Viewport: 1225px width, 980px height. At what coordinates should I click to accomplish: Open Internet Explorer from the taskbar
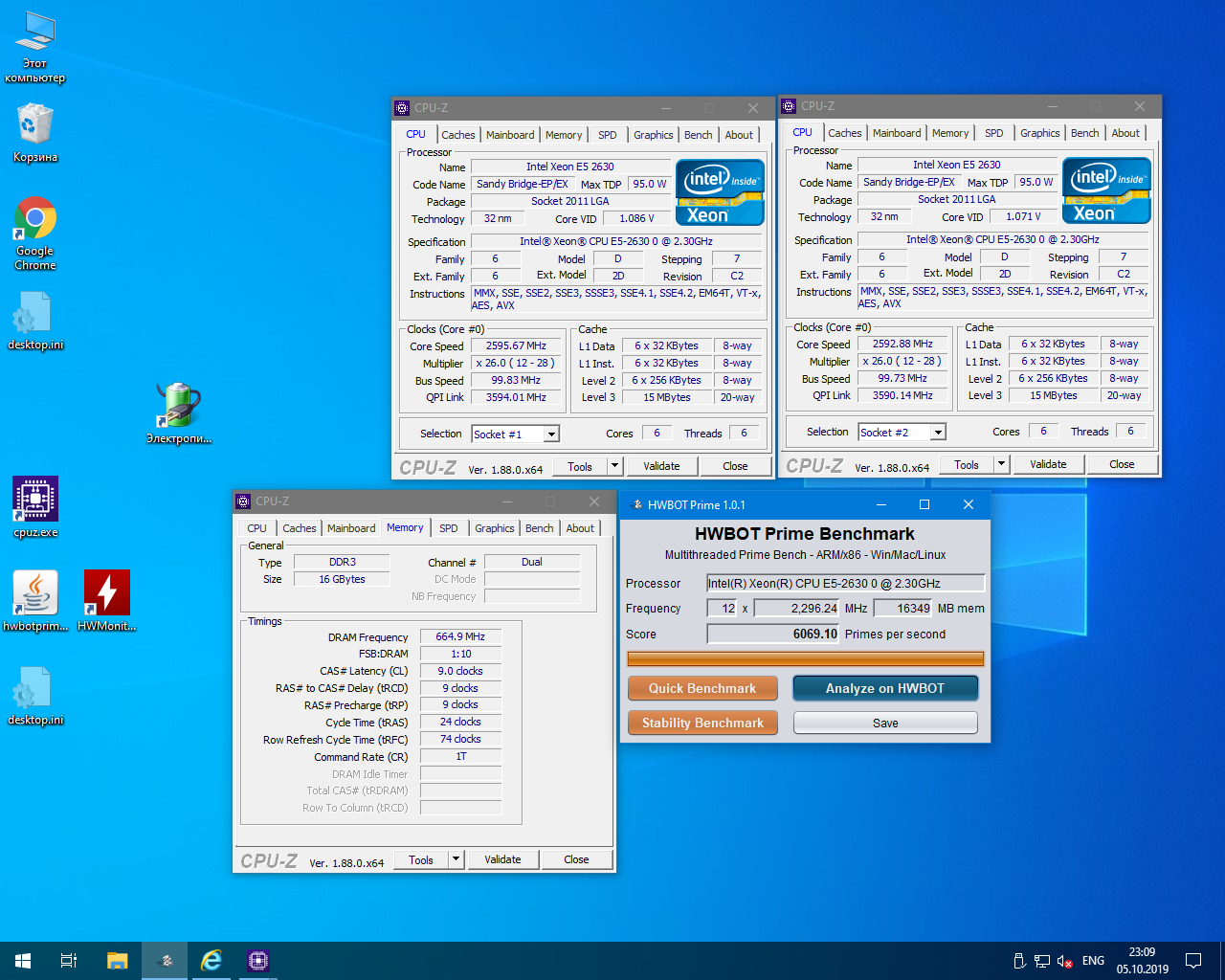point(212,961)
